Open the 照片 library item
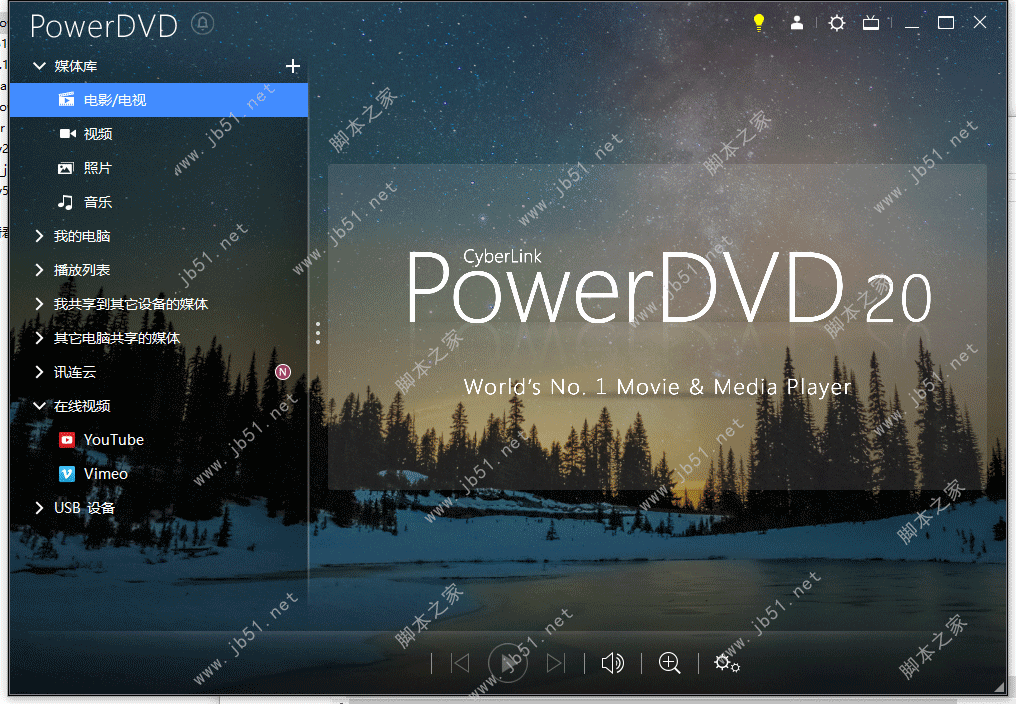The width and height of the screenshot is (1016, 704). pos(159,168)
